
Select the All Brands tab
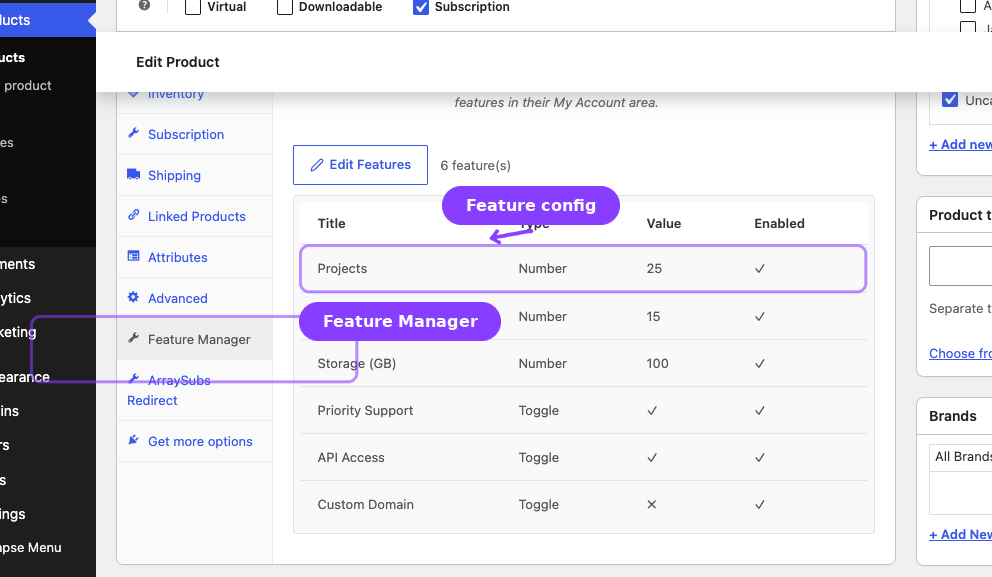pos(962,457)
